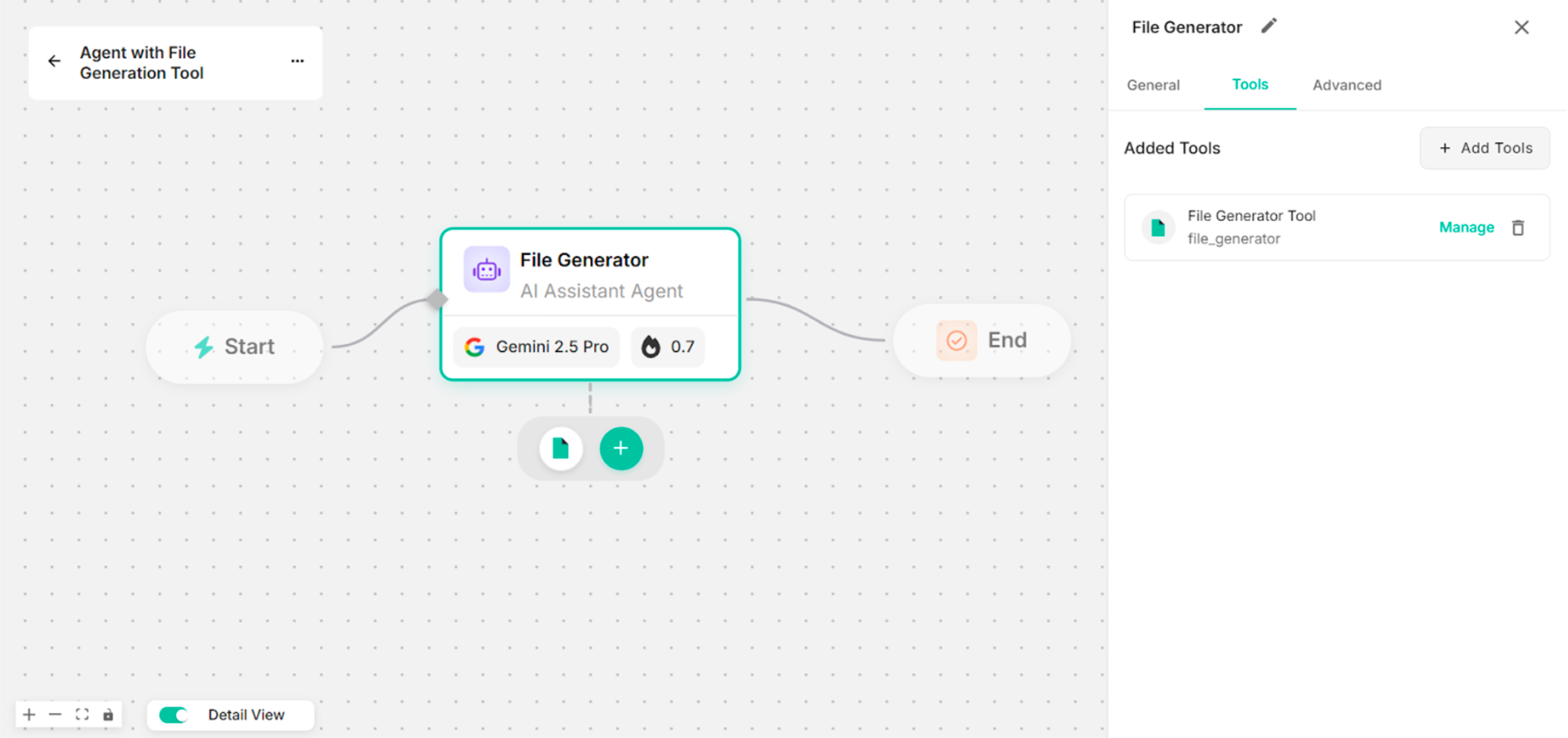This screenshot has height=738, width=1568.
Task: Open the workflow options ellipsis menu
Action: click(x=297, y=61)
